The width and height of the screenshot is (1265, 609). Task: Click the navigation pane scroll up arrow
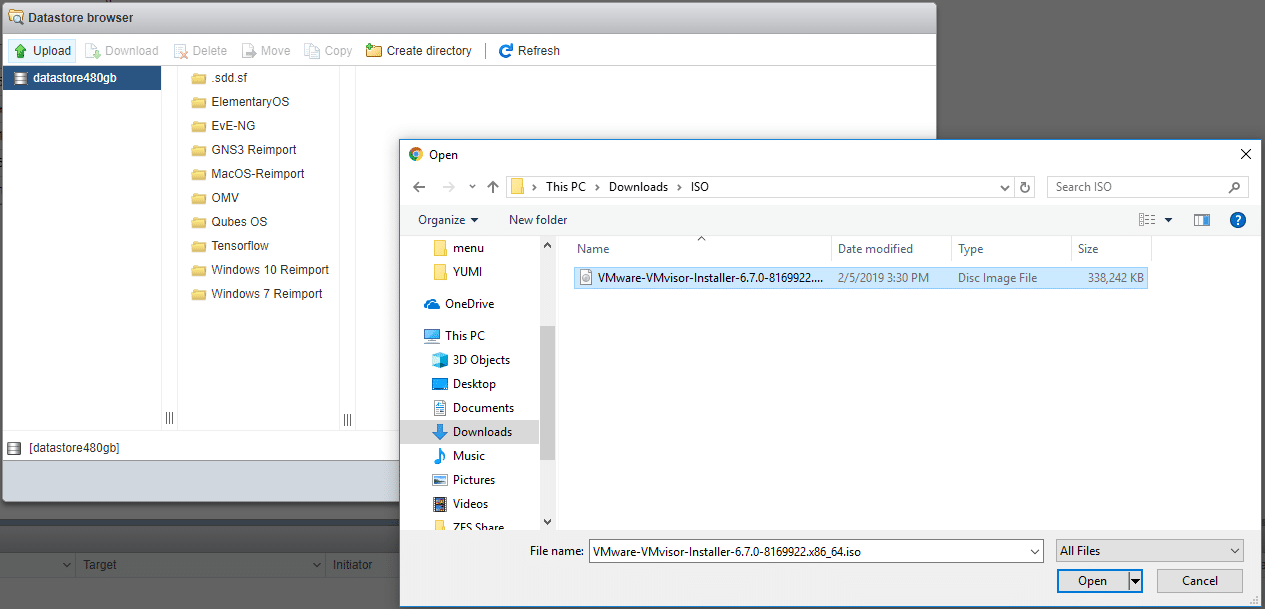click(547, 244)
